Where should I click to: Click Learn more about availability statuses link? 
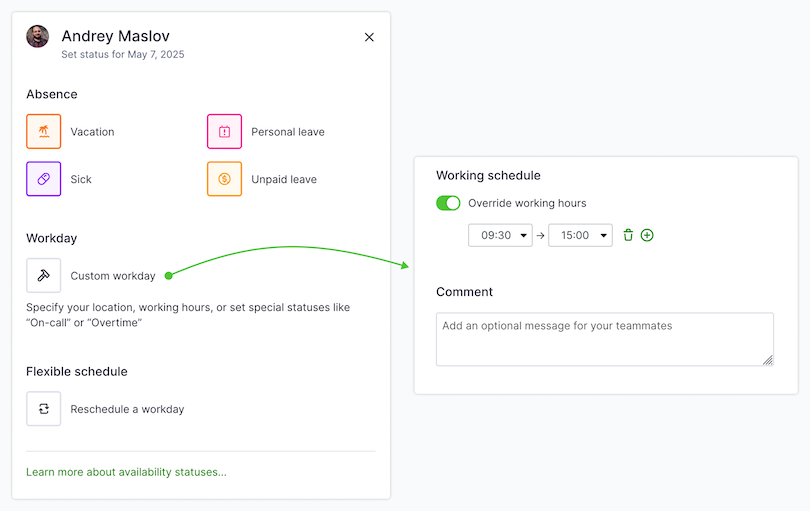point(126,472)
